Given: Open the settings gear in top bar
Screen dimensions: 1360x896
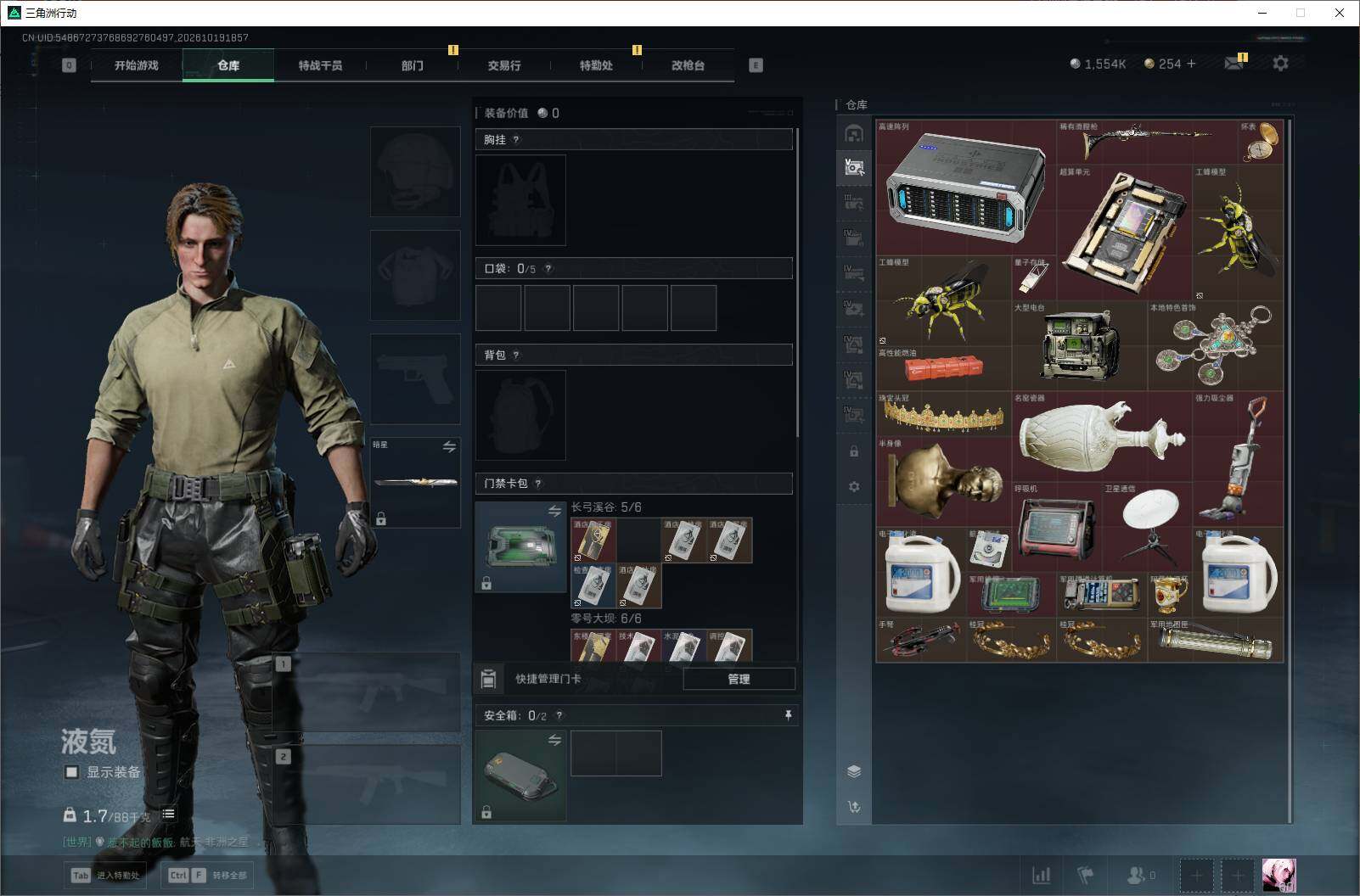Looking at the screenshot, I should [x=1280, y=64].
